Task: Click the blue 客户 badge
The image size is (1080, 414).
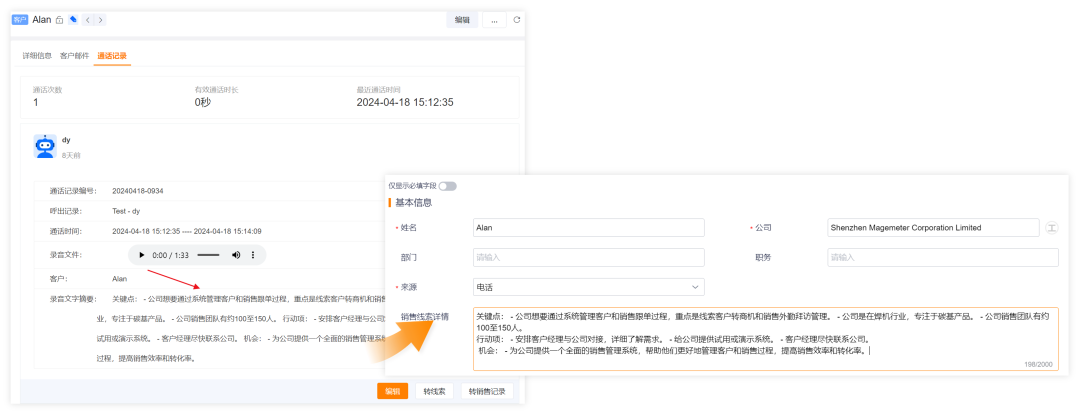Action: point(20,20)
